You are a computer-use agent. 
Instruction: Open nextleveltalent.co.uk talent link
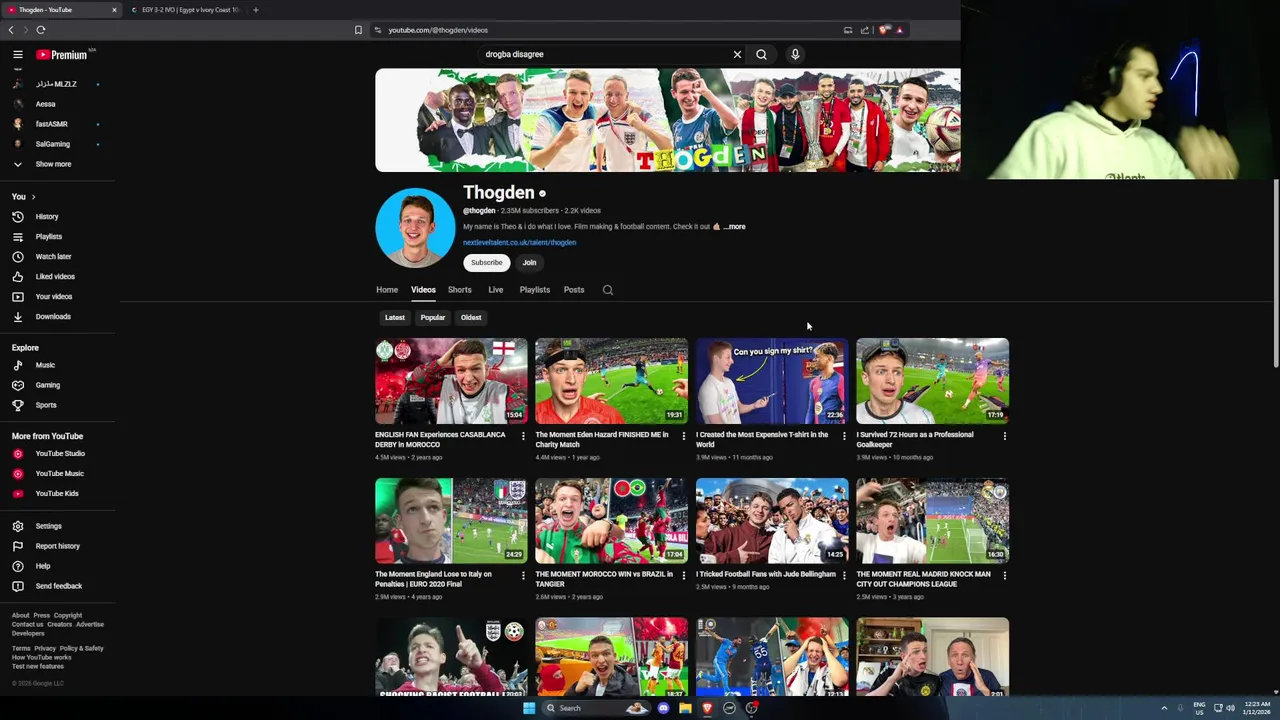click(519, 243)
